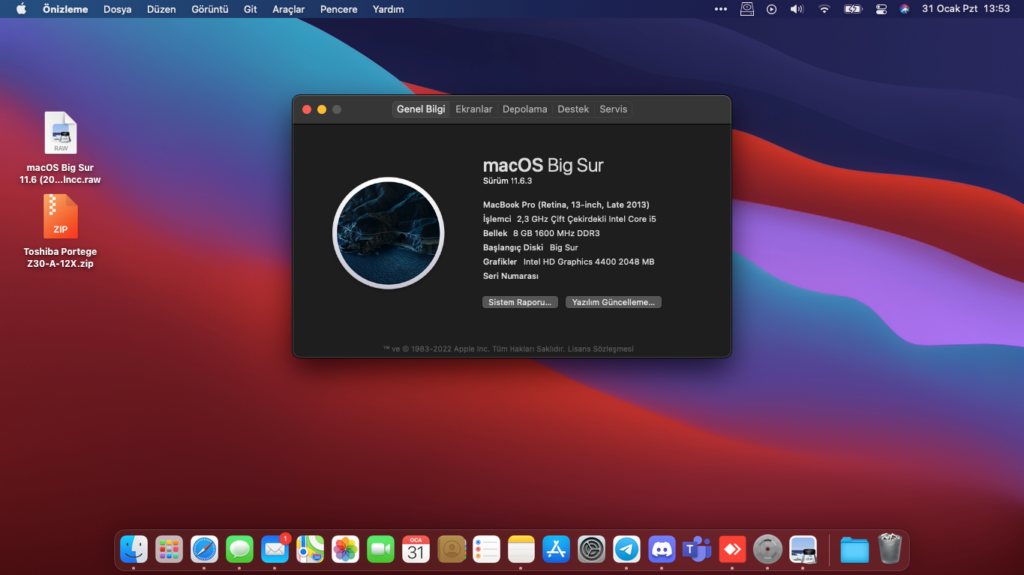This screenshot has height=575, width=1024.
Task: Open the Wi-Fi menu
Action: [824, 9]
